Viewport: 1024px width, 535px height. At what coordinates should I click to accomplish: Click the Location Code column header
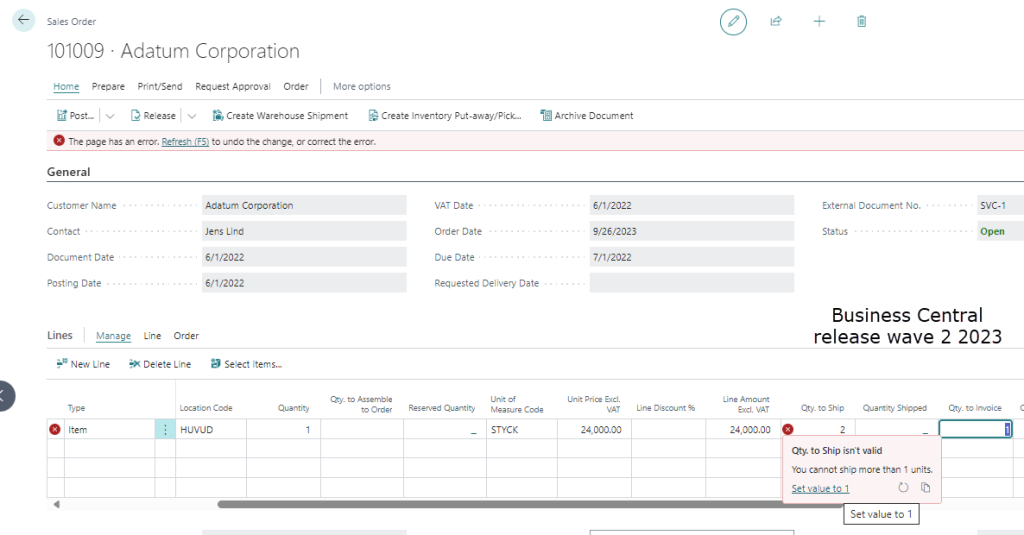206,408
